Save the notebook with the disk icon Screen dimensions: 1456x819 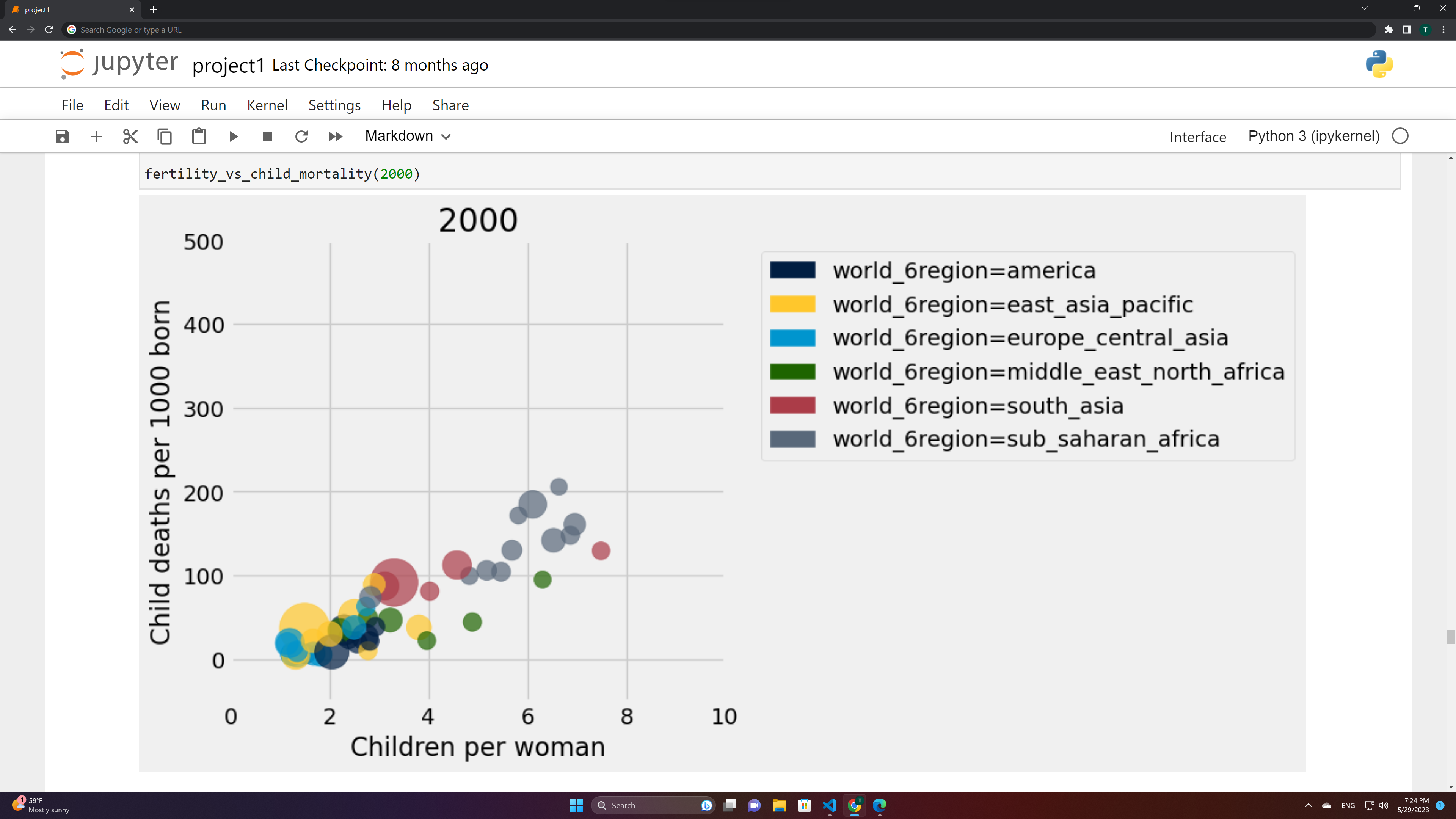[x=62, y=136]
